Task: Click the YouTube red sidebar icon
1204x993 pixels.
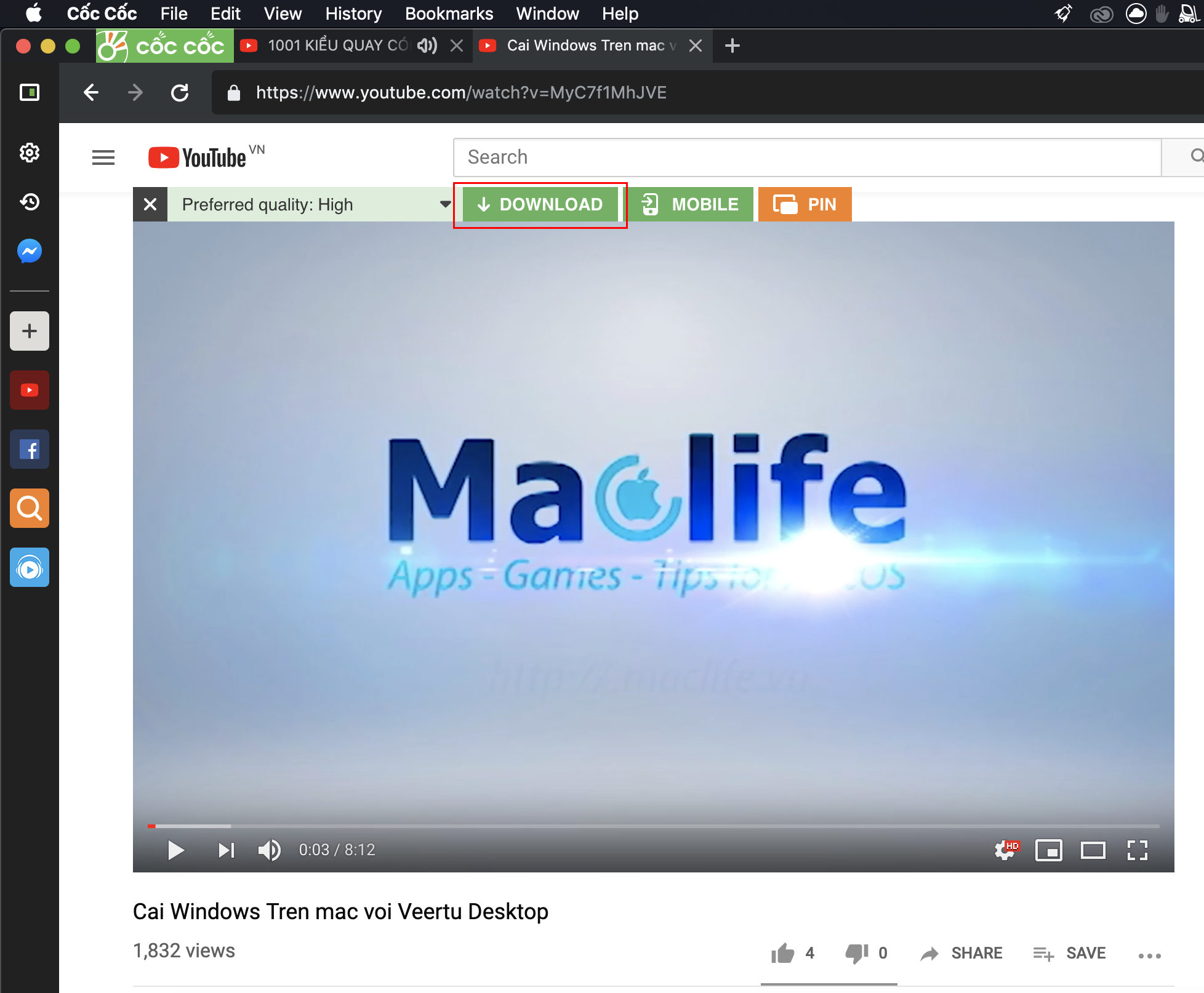Action: pos(29,390)
